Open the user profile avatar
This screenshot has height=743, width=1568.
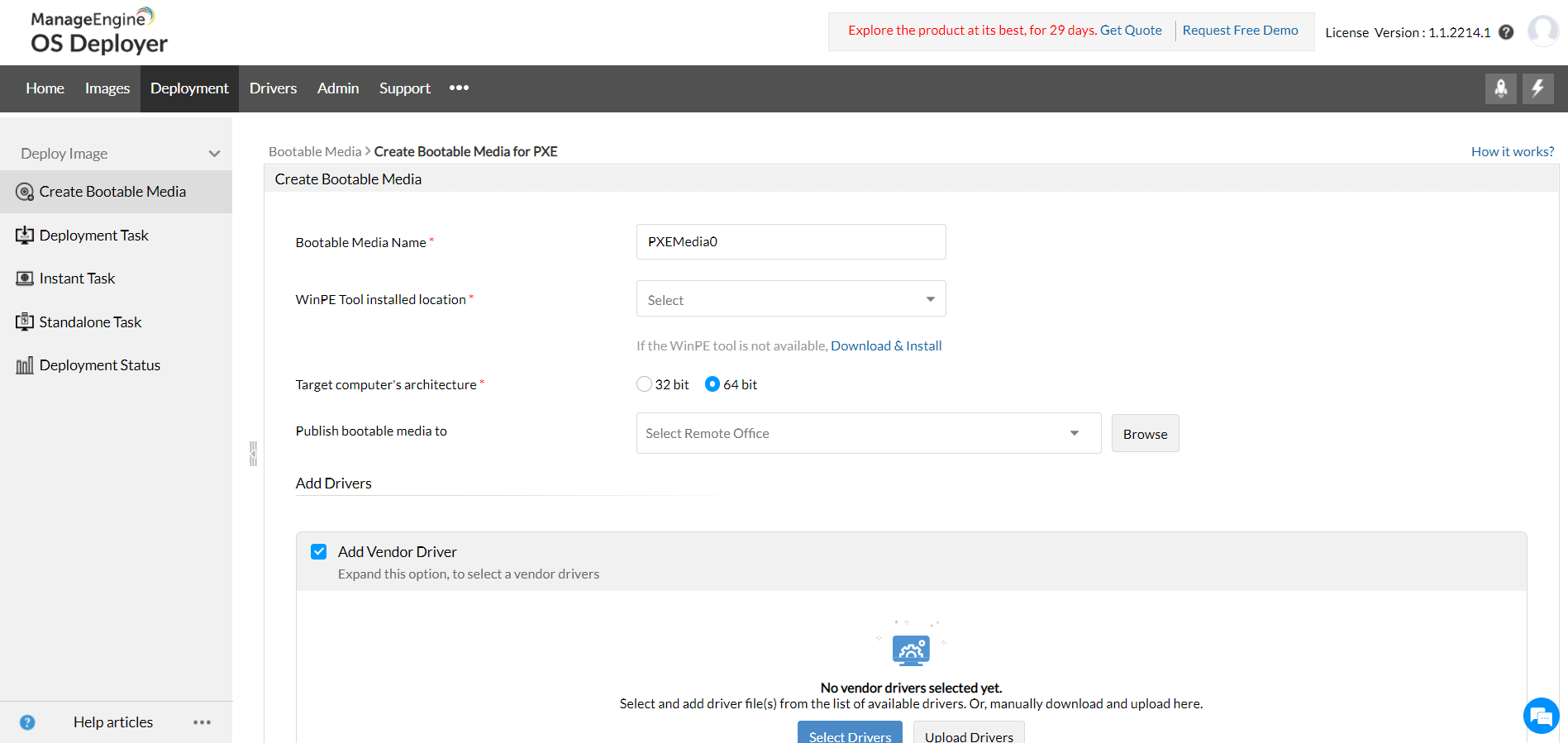tap(1542, 31)
